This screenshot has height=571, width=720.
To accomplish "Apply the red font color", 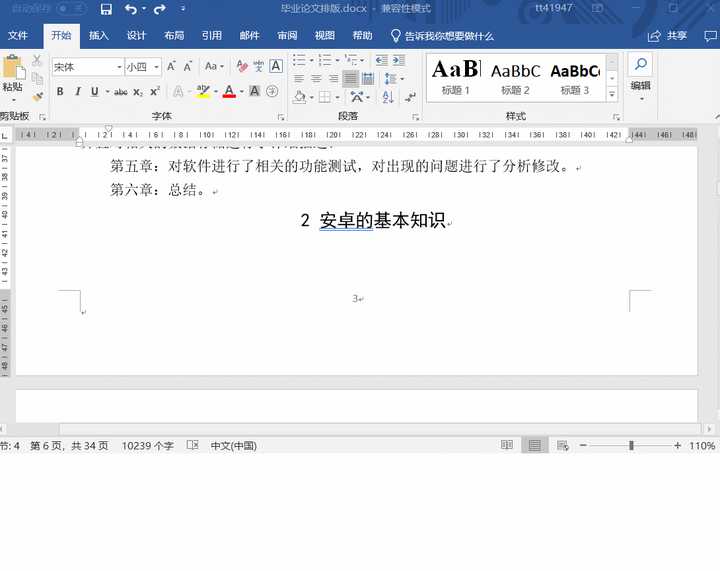I will [x=229, y=91].
